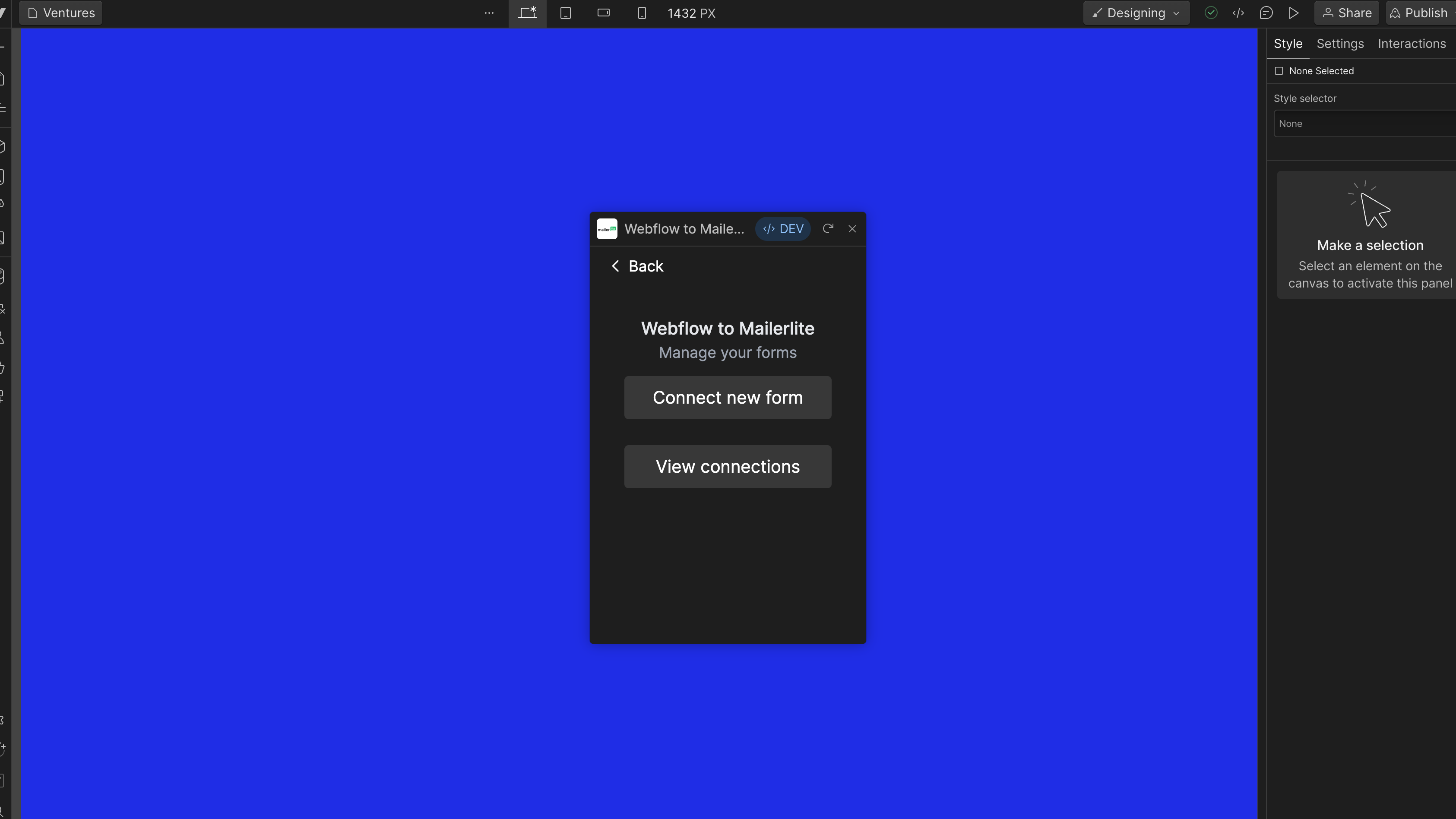Switch to the tablet breakpoint
Image resolution: width=1456 pixels, height=819 pixels.
pos(565,13)
